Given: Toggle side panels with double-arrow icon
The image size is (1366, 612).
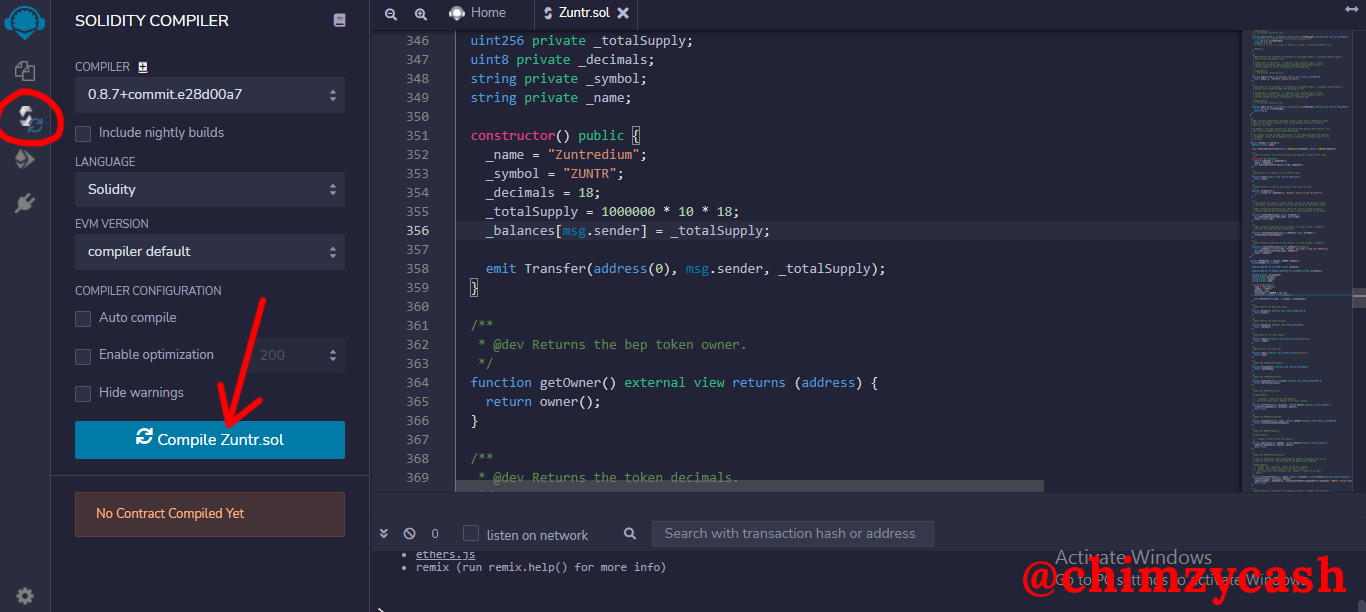Looking at the screenshot, I should (x=1352, y=9).
